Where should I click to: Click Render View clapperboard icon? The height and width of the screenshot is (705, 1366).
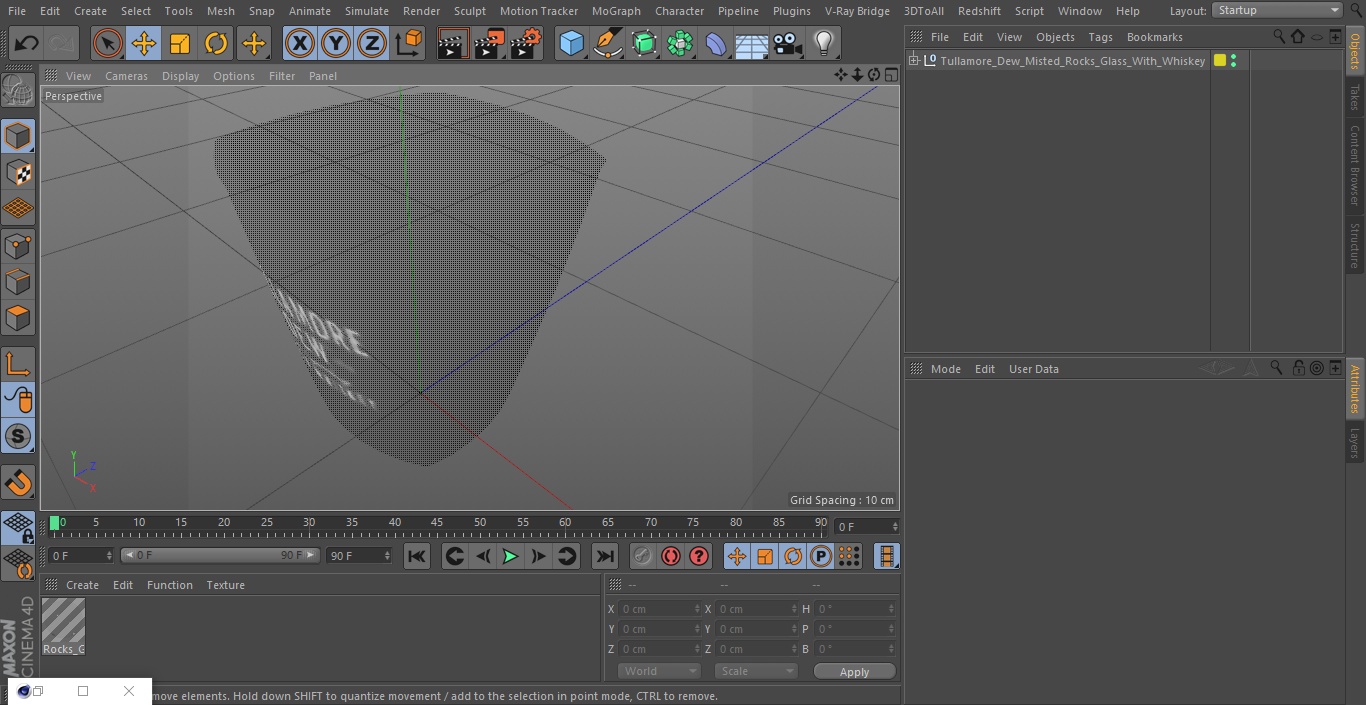453,44
